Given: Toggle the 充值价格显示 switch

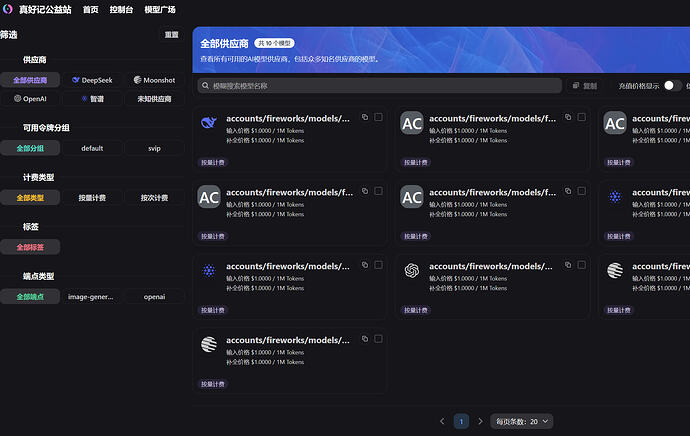Looking at the screenshot, I should tap(672, 86).
